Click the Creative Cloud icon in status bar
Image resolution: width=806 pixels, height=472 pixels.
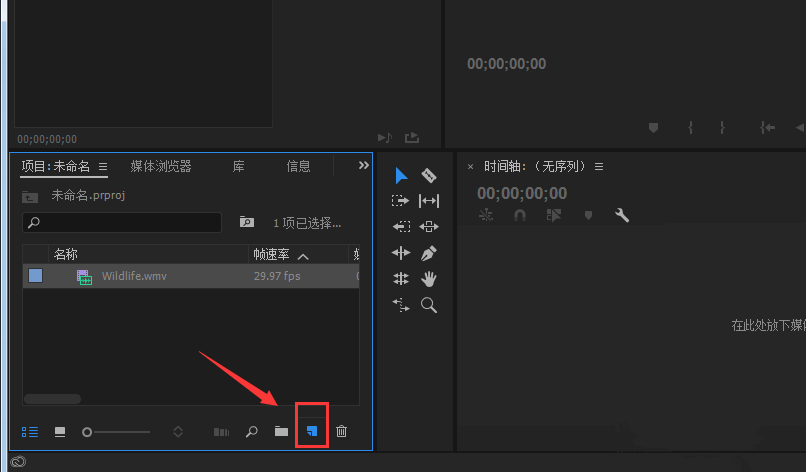point(18,462)
